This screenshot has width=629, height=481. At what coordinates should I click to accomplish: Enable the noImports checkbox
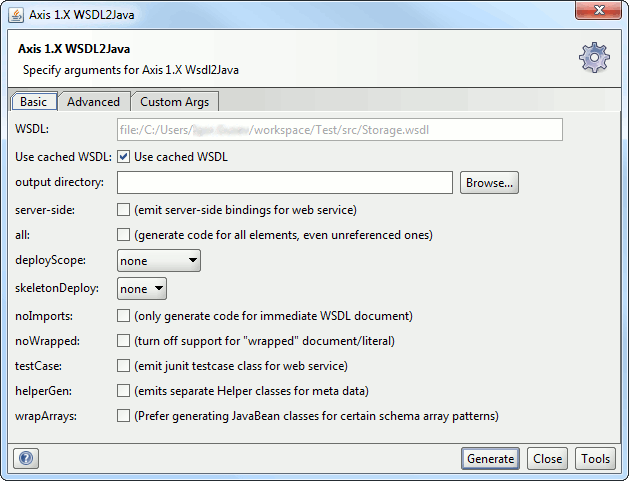124,315
